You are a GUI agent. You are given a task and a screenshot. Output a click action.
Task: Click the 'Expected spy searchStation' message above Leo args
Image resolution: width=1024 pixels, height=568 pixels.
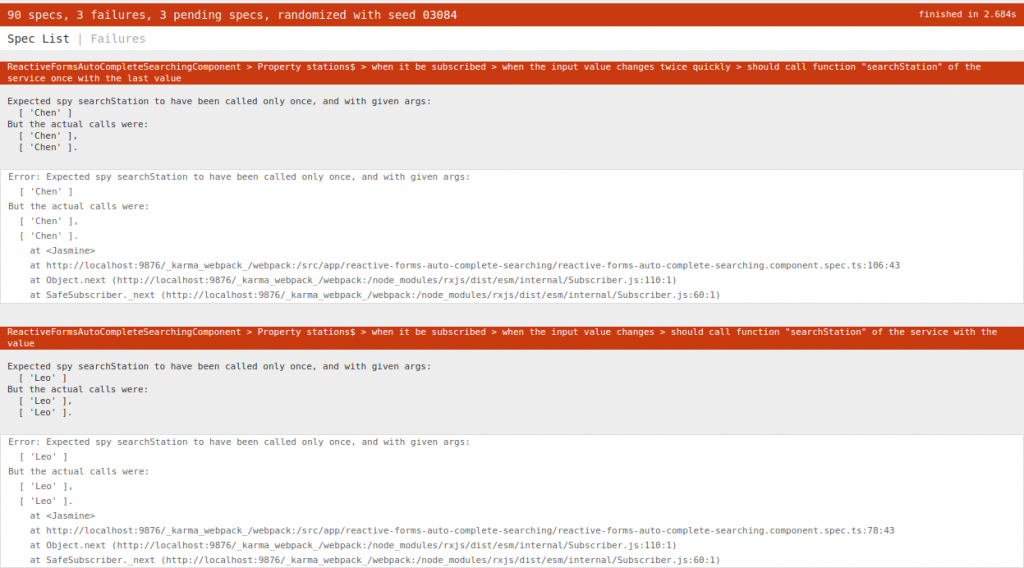point(219,366)
